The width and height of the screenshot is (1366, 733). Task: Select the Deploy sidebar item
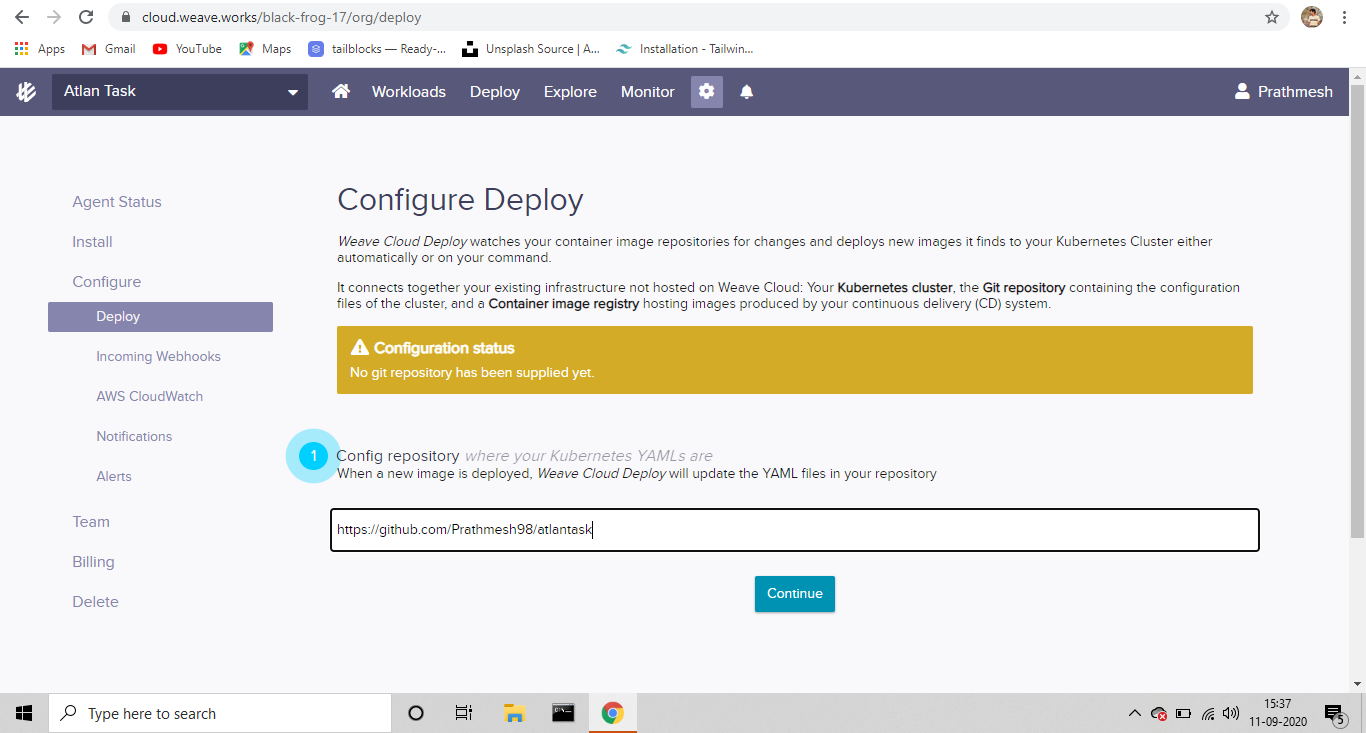point(160,316)
